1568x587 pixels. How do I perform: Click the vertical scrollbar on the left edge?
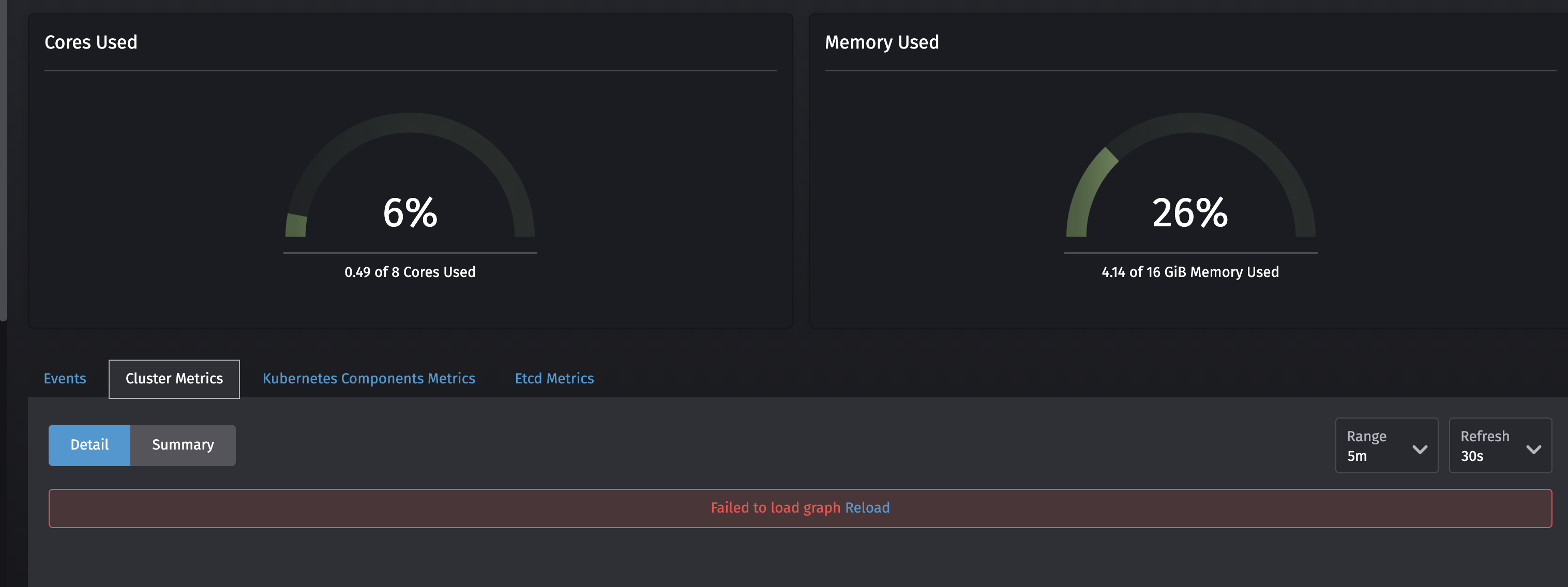coord(3,158)
